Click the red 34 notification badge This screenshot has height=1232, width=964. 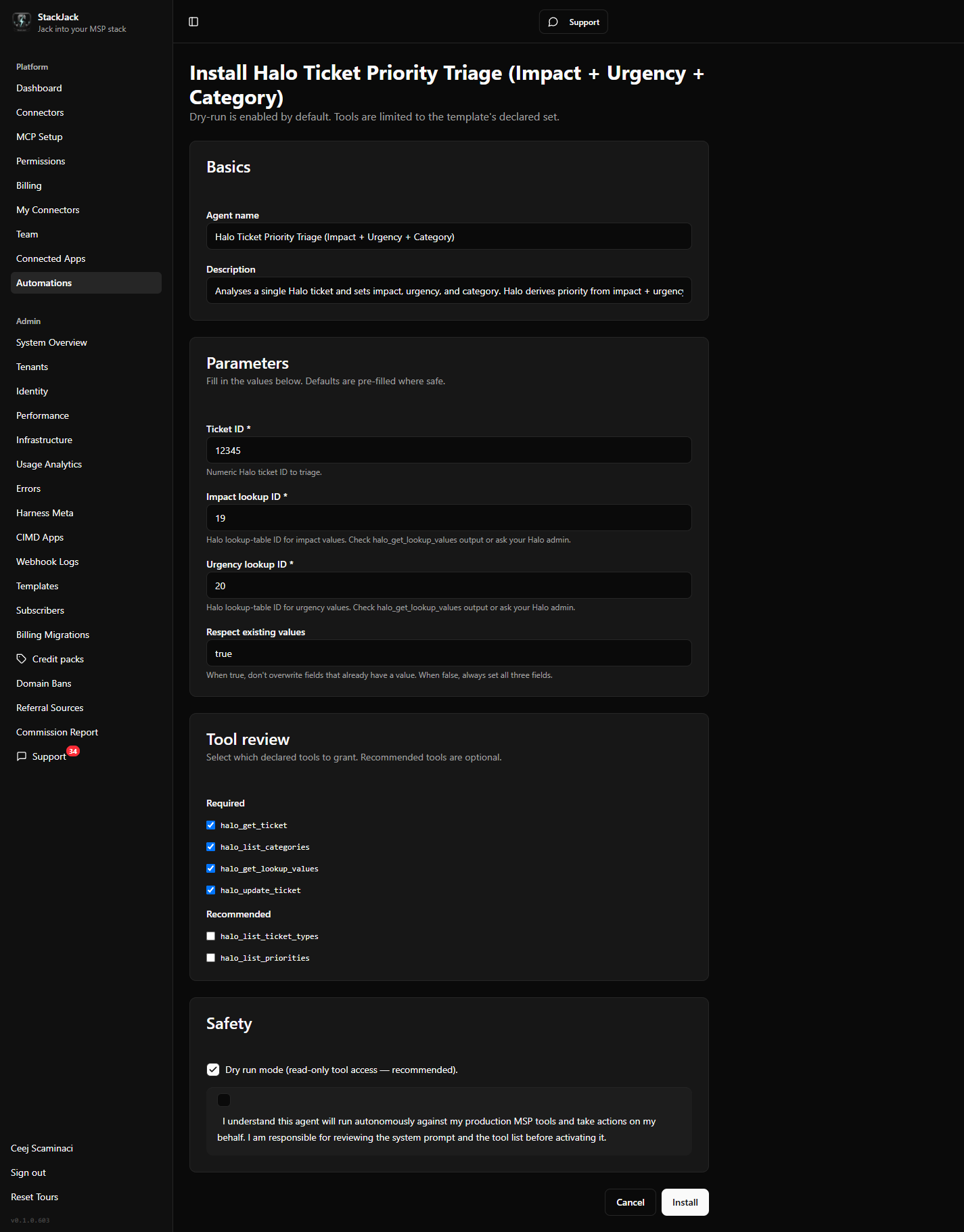point(73,751)
